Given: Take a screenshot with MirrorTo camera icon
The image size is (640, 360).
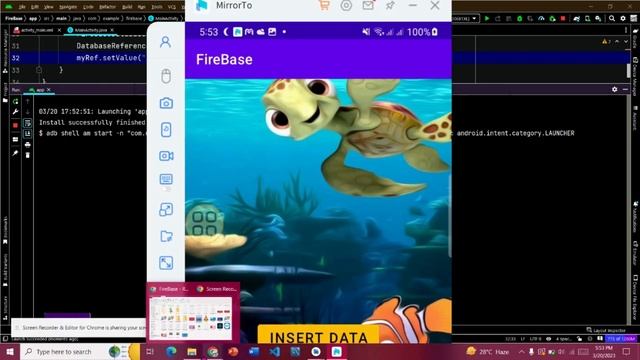Looking at the screenshot, I should [166, 103].
